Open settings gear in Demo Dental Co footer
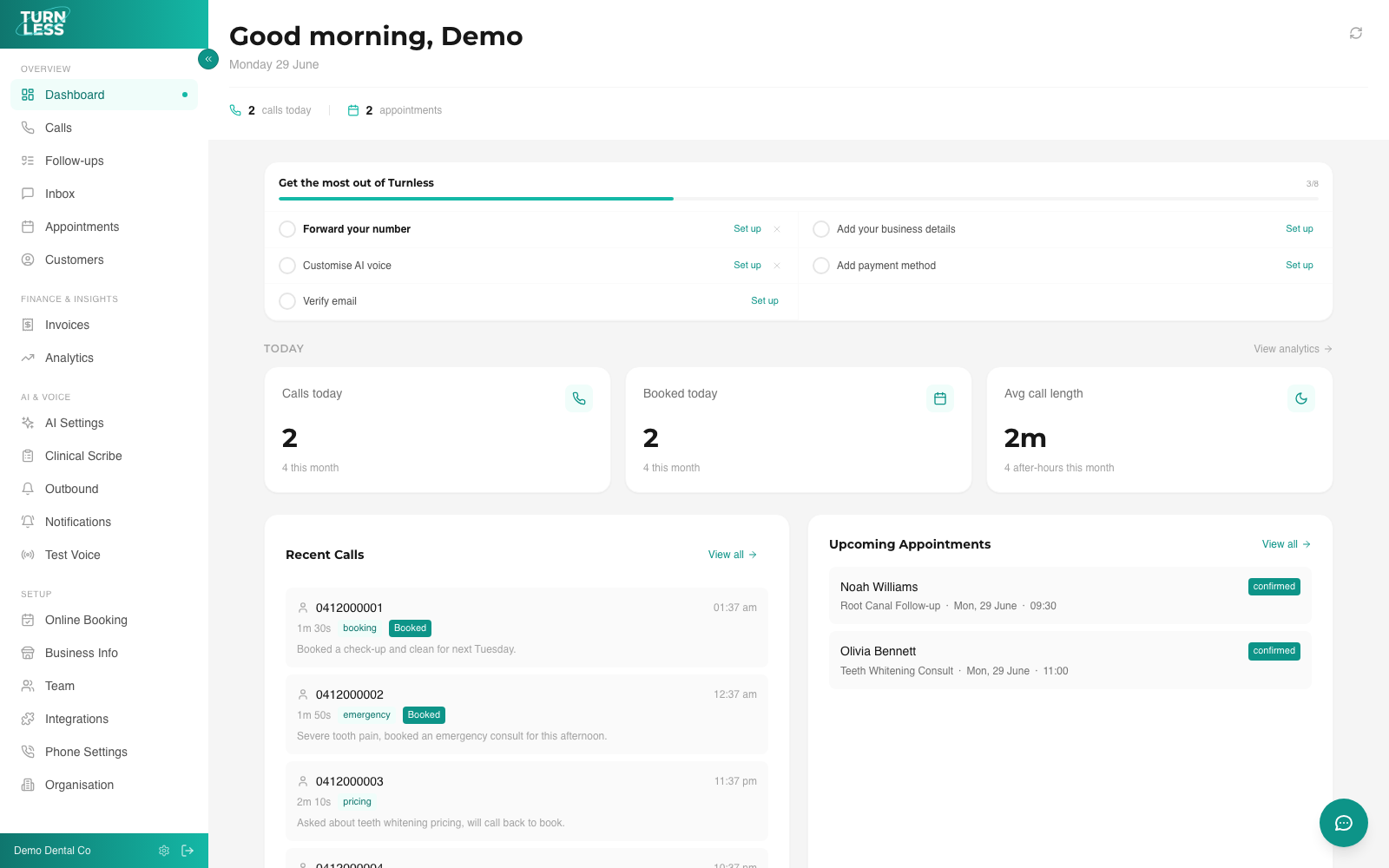Viewport: 1389px width, 868px height. tap(164, 851)
